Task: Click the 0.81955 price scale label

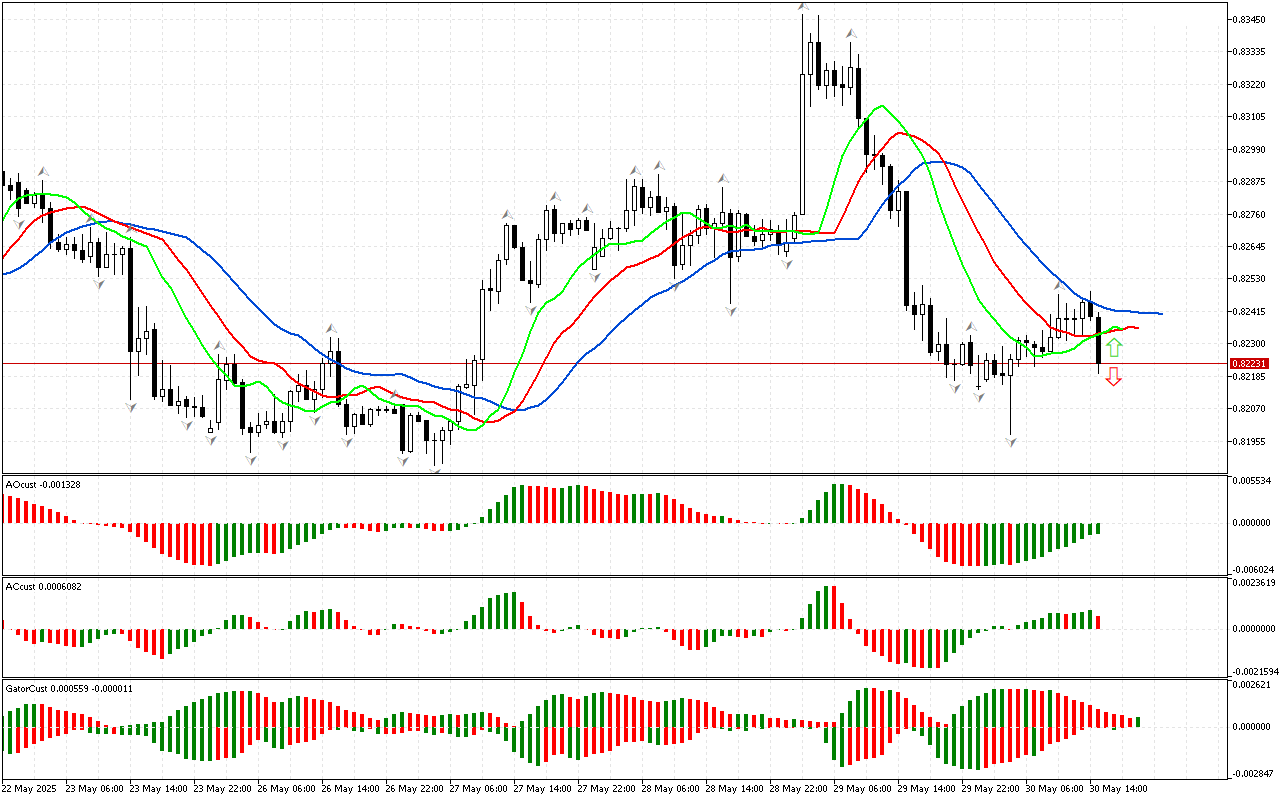Action: point(1251,441)
